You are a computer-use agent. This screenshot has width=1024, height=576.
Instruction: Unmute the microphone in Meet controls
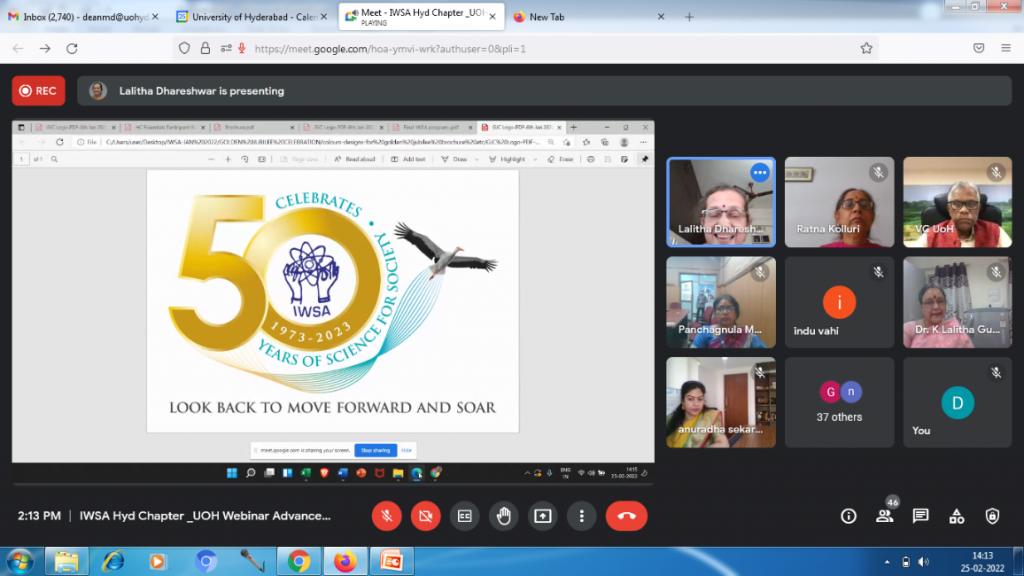pos(387,516)
